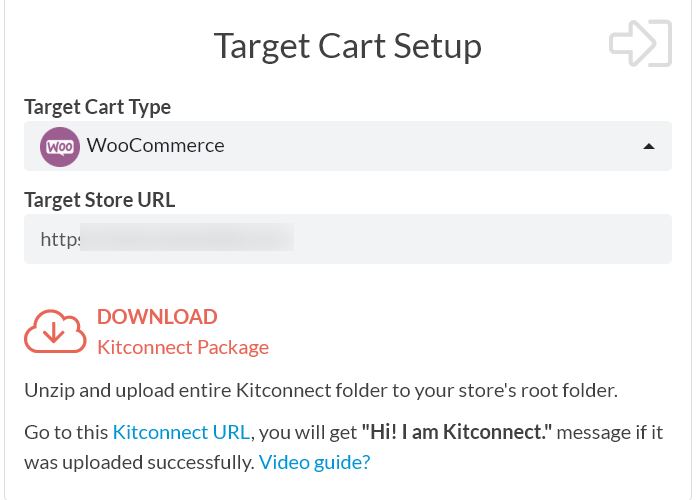Click the arrow-into-box icon beside the title
This screenshot has height=500, width=700.
(640, 44)
